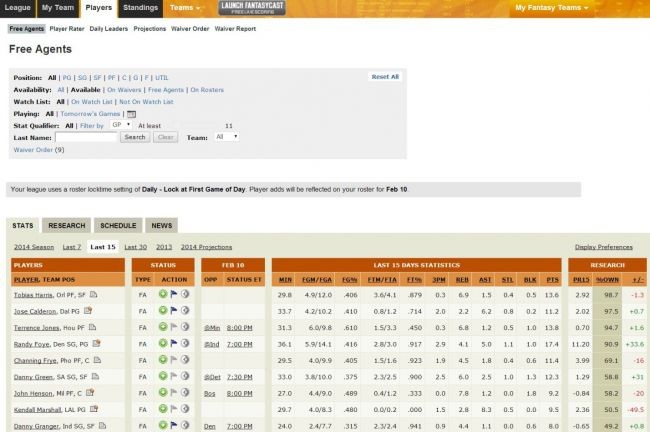Sort table by REB column

(x=462, y=280)
